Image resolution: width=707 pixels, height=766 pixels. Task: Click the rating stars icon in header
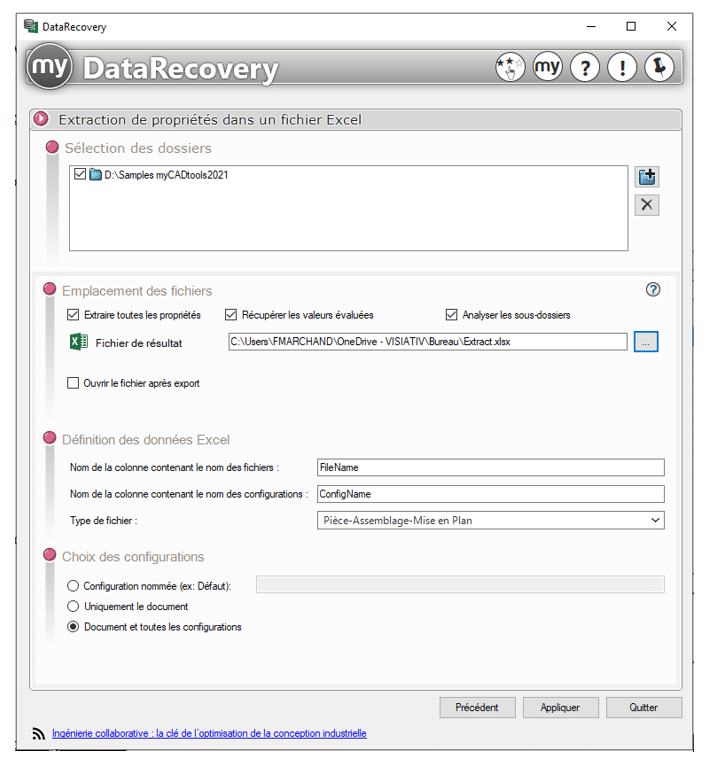510,67
